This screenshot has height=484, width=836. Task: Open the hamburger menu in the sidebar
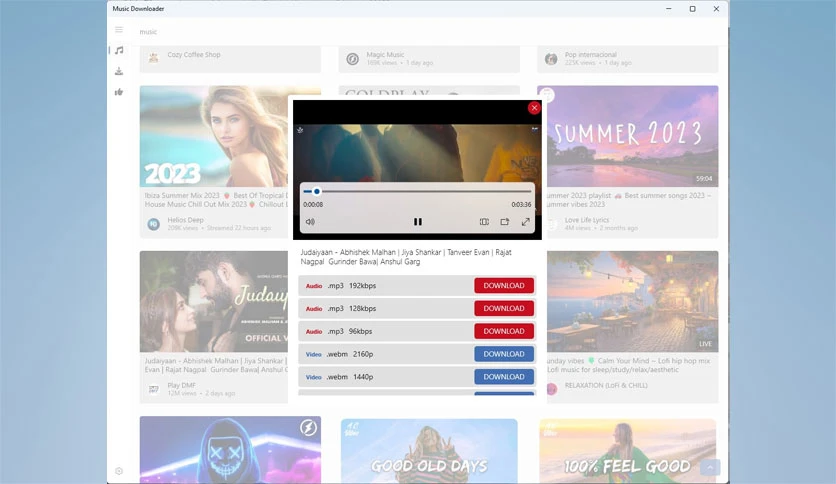tap(119, 30)
